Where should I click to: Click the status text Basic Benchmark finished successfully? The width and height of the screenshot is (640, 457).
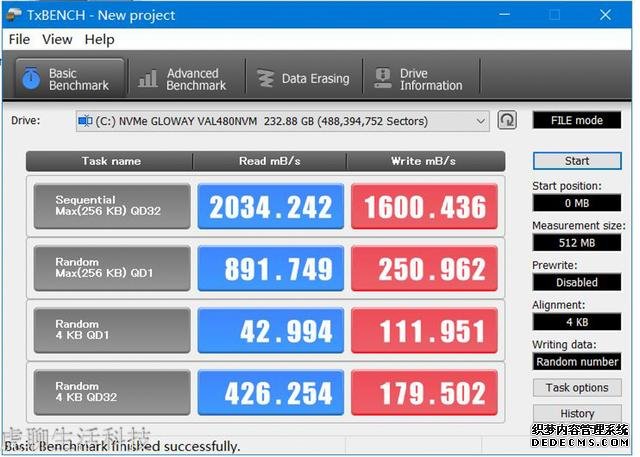(x=122, y=446)
